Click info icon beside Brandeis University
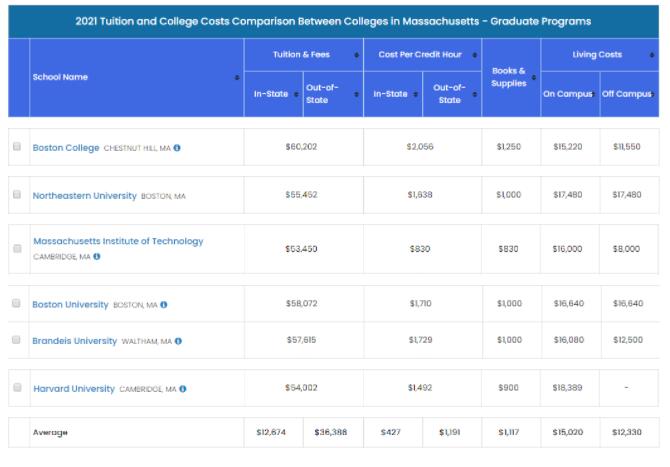Screen dimensions: 670x467 [178, 341]
